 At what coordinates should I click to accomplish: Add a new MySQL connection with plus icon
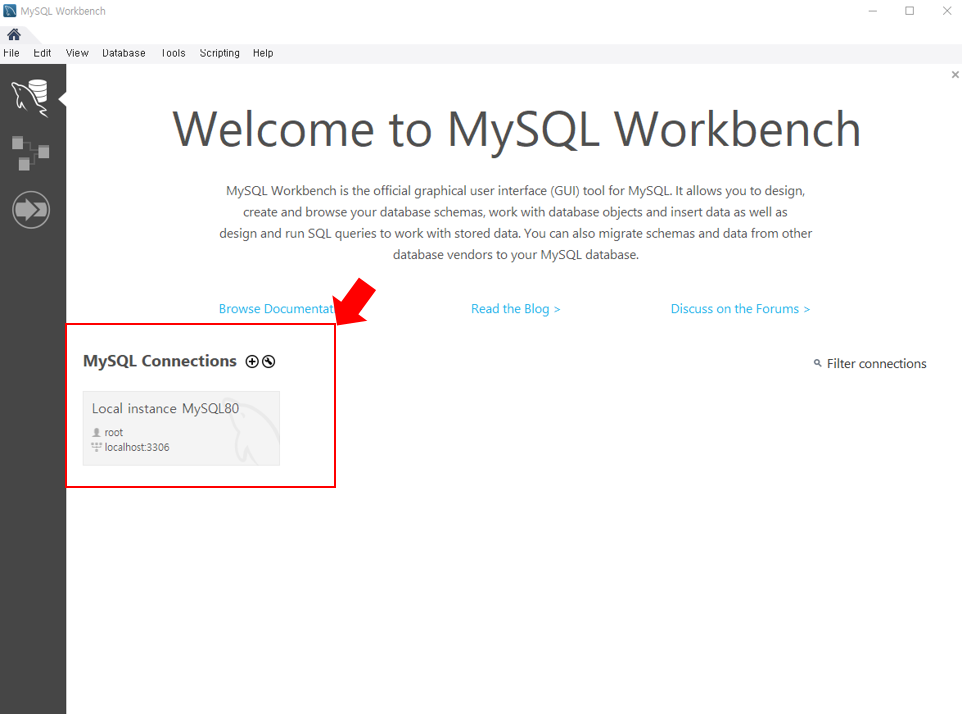[x=252, y=361]
